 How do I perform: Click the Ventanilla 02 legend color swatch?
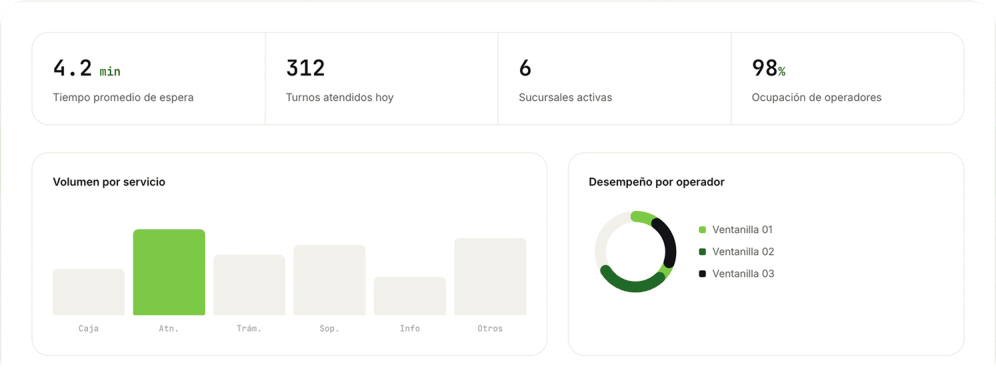[703, 252]
